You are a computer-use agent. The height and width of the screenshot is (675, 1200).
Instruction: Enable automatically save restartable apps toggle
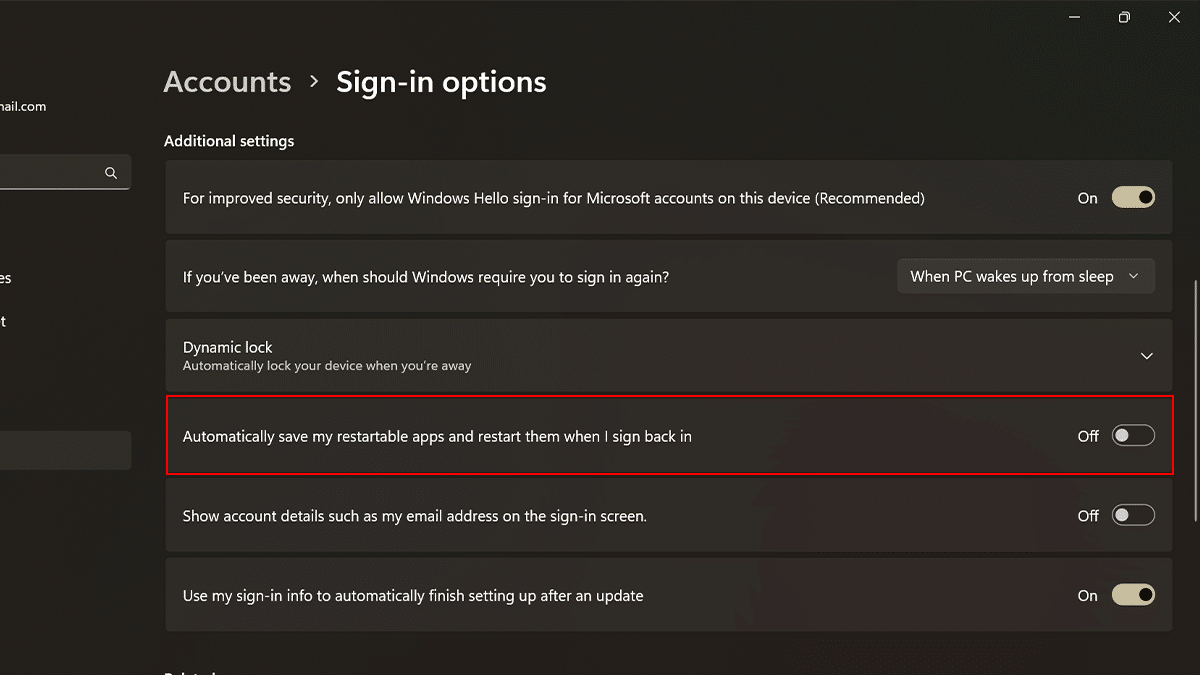pos(1133,436)
